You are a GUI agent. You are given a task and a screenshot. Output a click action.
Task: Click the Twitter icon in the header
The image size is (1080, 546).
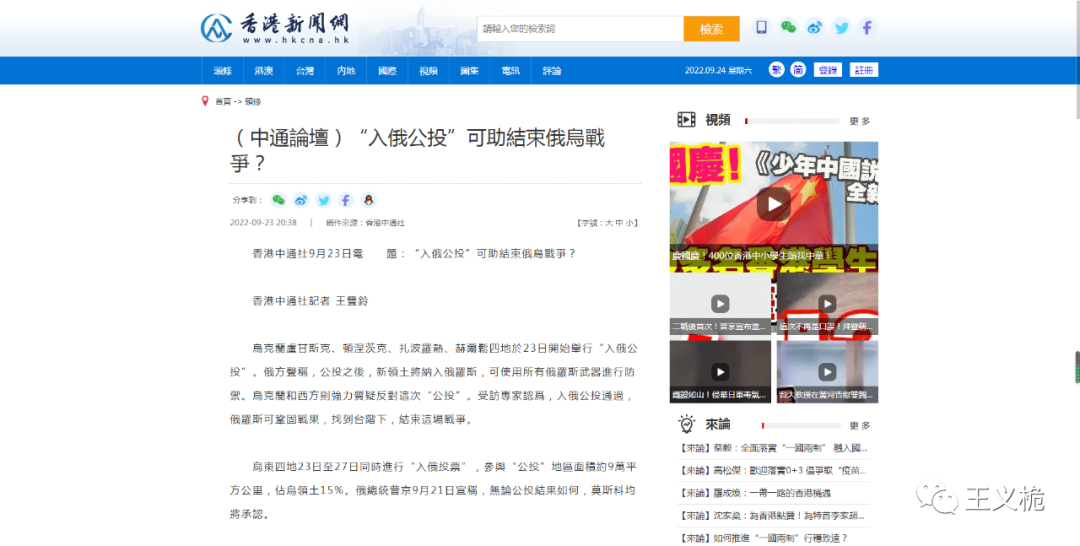point(841,28)
